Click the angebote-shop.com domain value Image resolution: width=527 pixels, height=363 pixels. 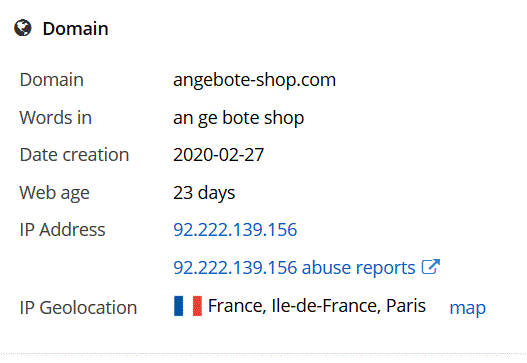coord(254,80)
